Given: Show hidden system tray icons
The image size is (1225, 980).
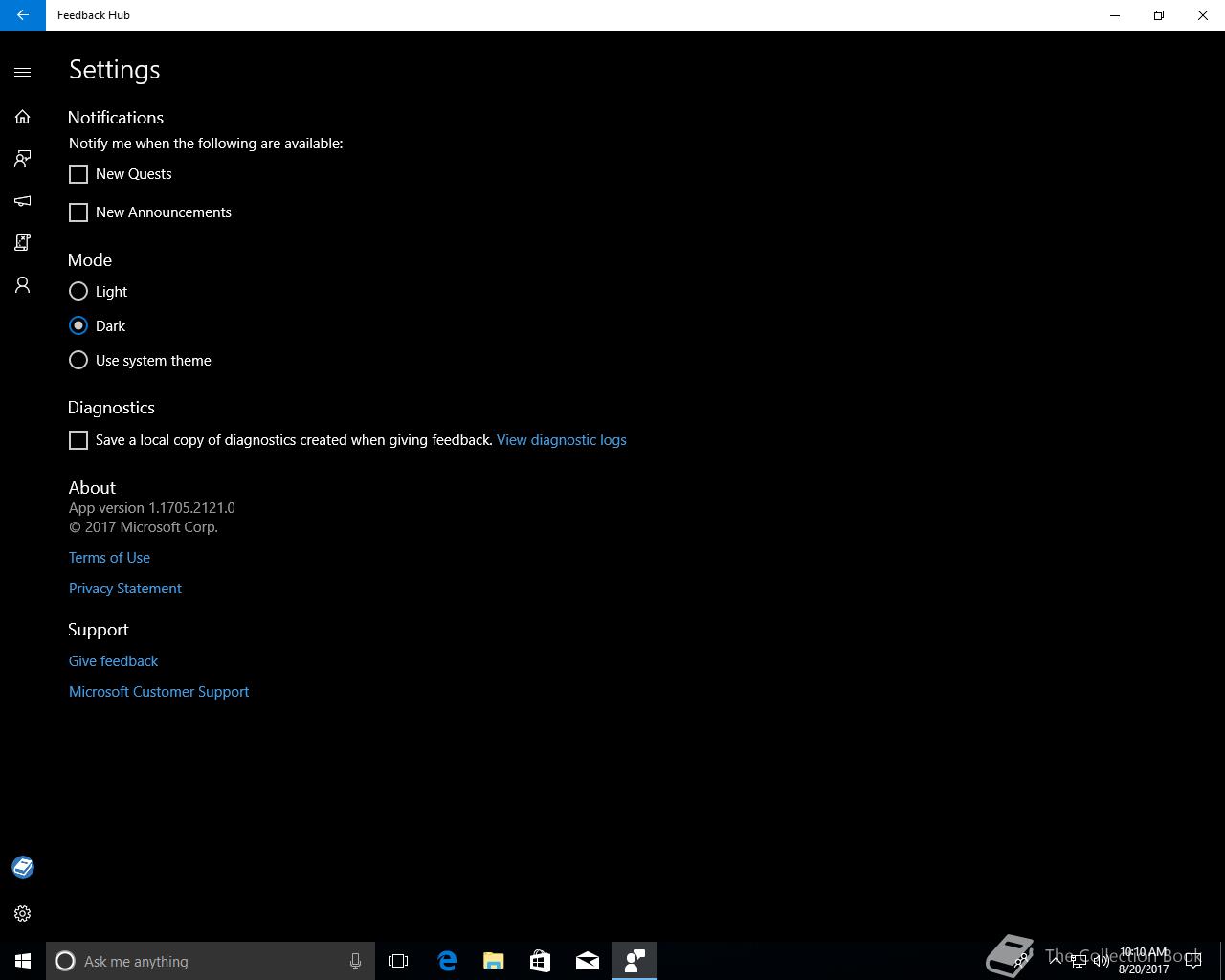Looking at the screenshot, I should coord(1056,961).
